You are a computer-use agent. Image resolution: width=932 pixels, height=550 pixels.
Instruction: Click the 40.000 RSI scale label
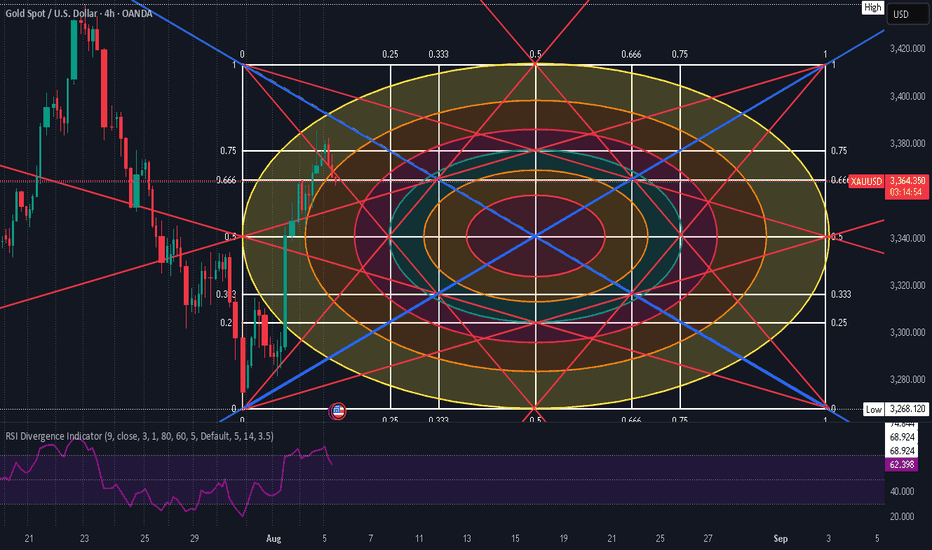902,491
